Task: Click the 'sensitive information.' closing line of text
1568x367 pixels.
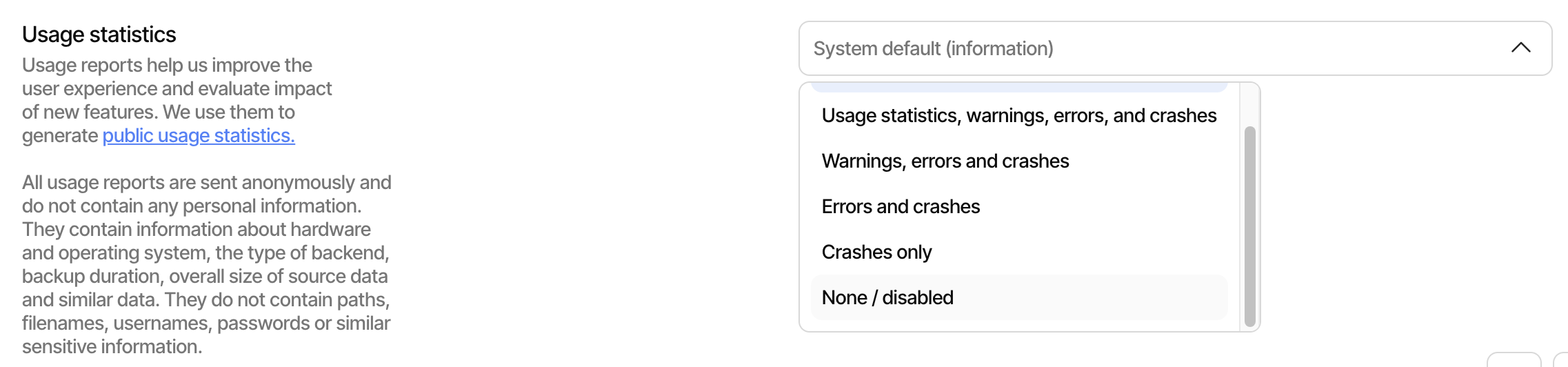Action: click(x=112, y=347)
